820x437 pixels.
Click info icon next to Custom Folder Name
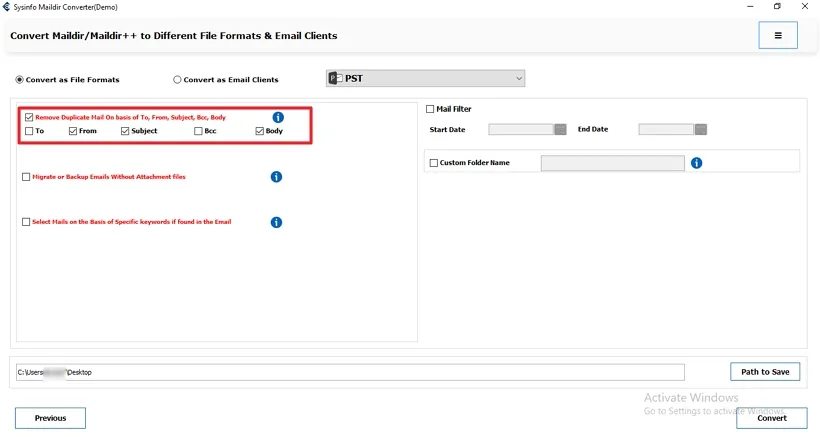pos(696,163)
